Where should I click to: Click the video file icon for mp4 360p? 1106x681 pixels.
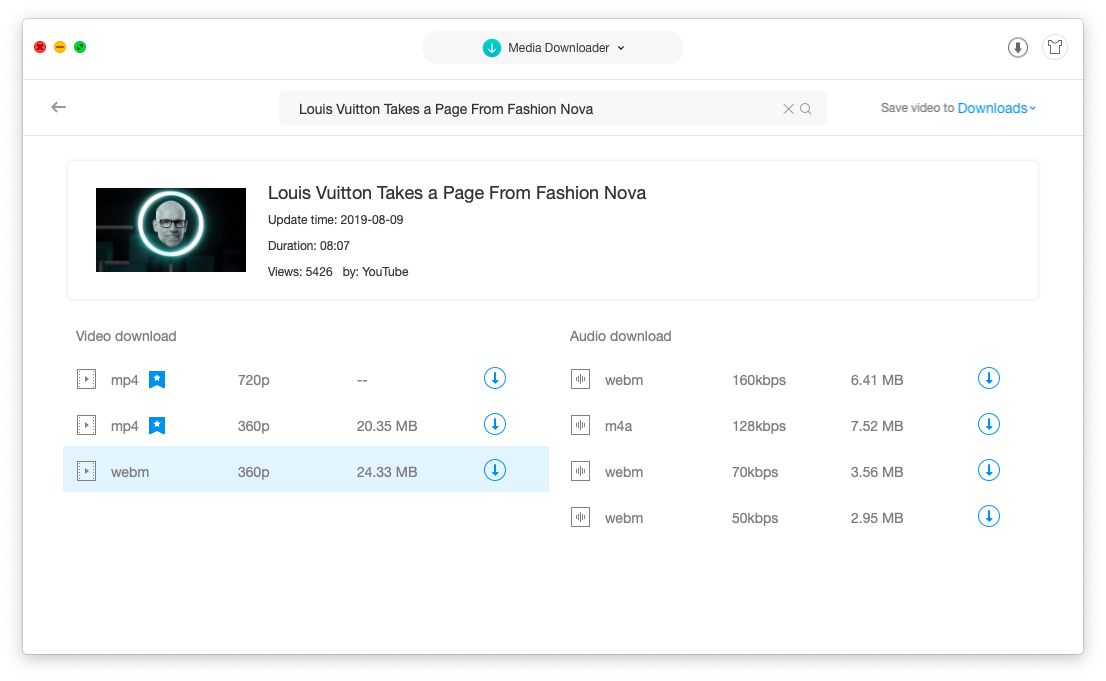click(86, 426)
